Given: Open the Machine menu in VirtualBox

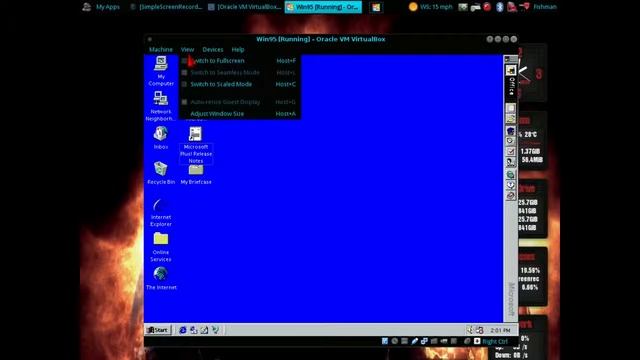Looking at the screenshot, I should tap(160, 49).
